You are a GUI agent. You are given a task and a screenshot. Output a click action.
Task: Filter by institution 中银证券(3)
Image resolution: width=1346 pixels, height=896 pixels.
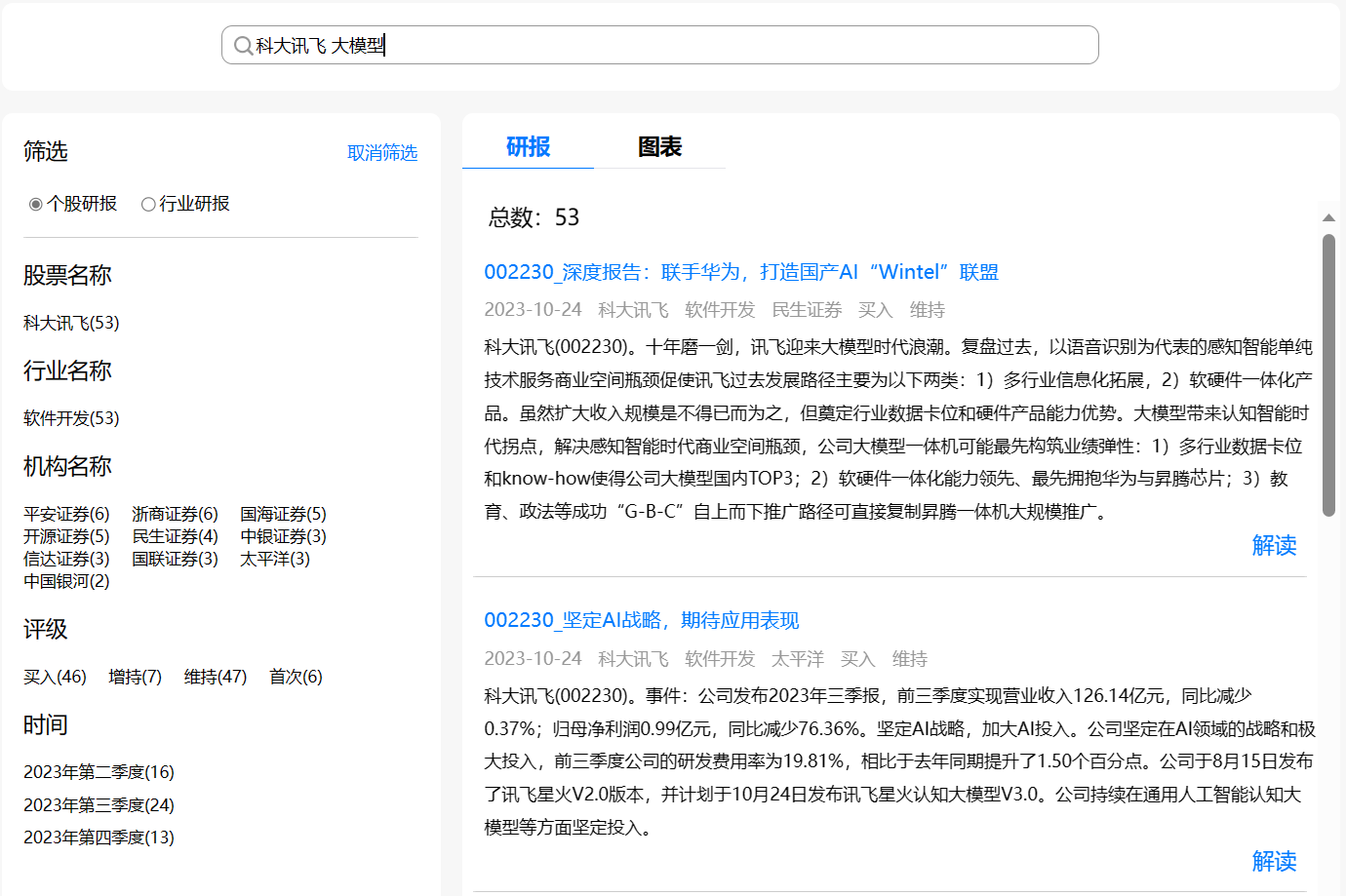(x=283, y=536)
